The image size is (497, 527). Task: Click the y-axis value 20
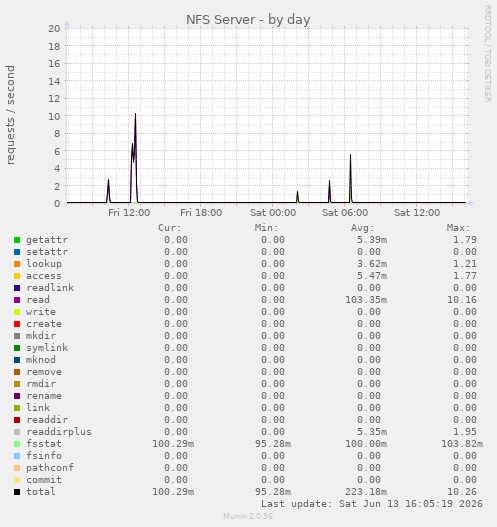tap(54, 29)
